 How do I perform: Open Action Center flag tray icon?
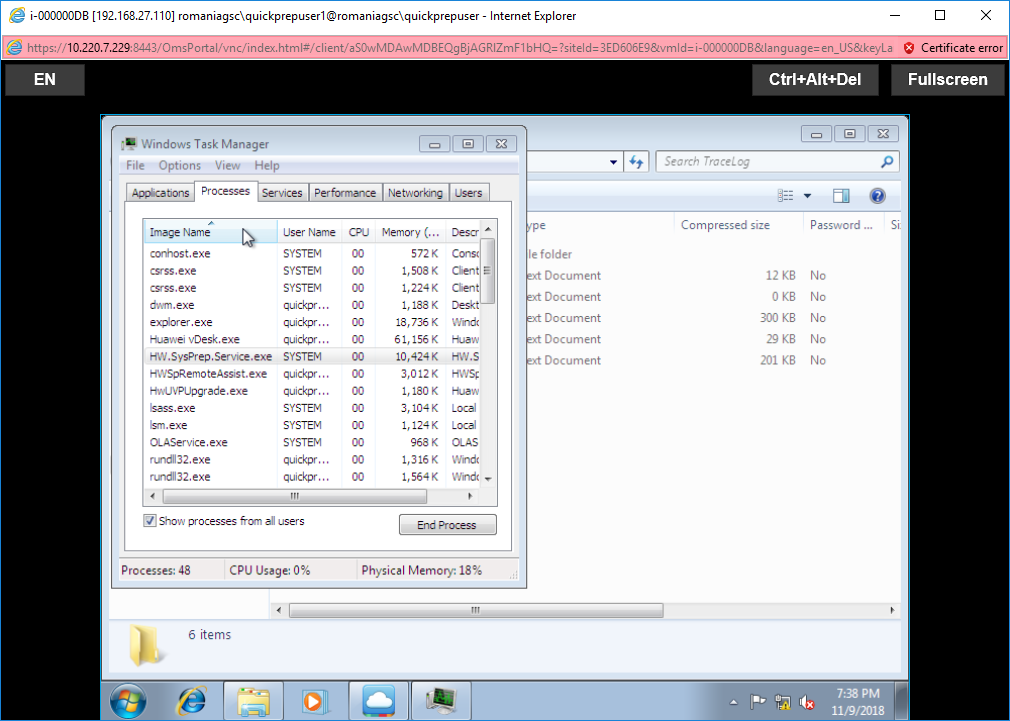[758, 702]
